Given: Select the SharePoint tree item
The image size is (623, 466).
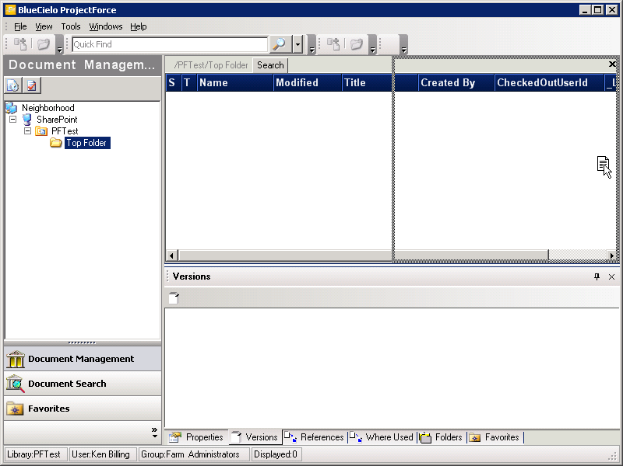Looking at the screenshot, I should click(x=57, y=120).
